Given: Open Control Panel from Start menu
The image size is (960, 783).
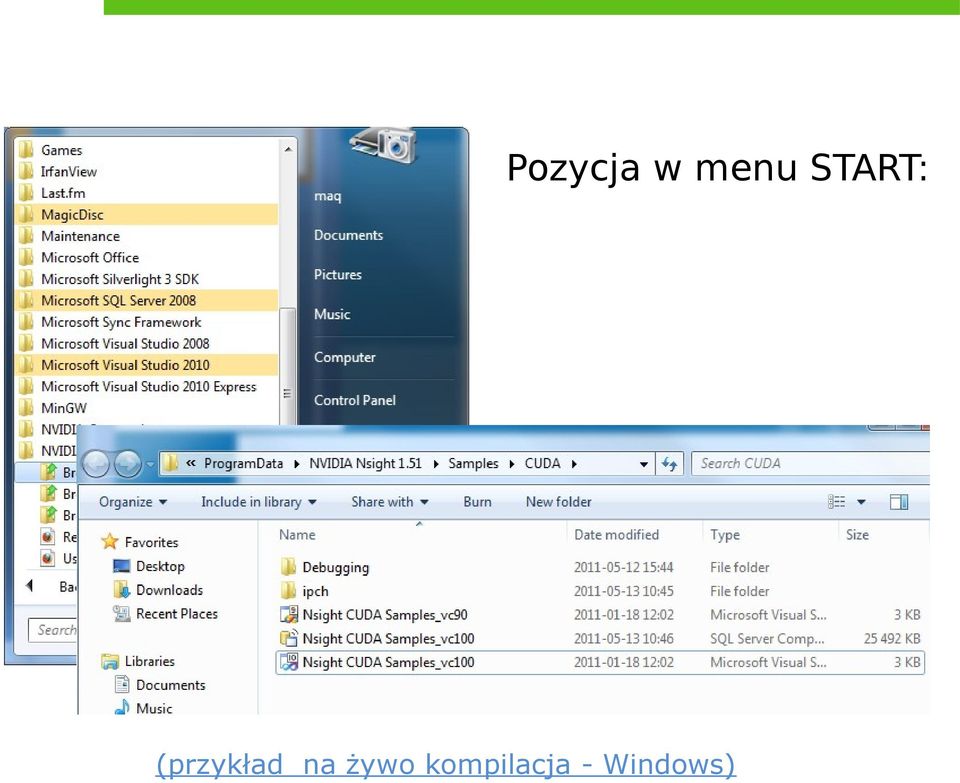Looking at the screenshot, I should tap(354, 400).
